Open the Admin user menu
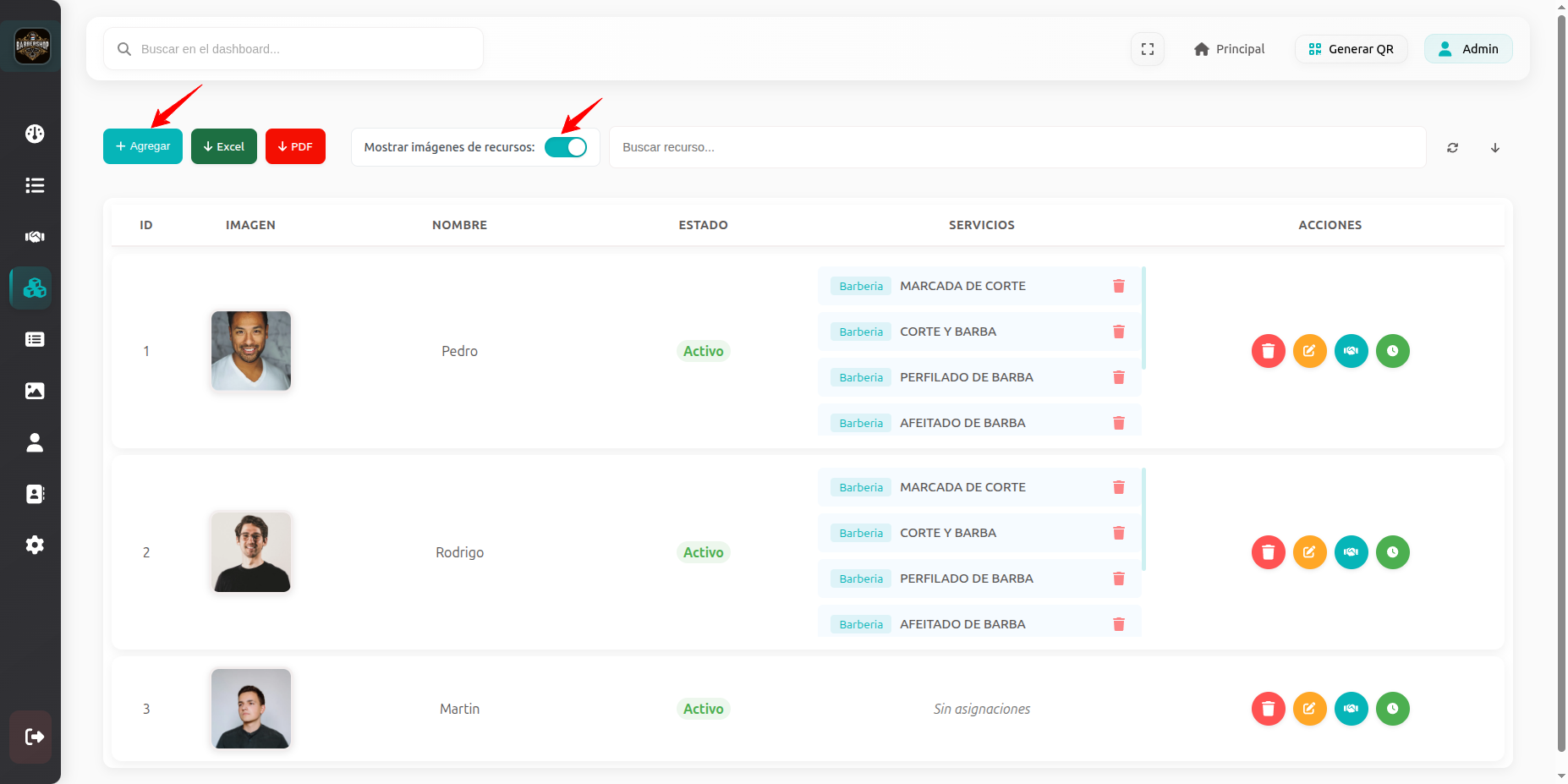 [1467, 49]
